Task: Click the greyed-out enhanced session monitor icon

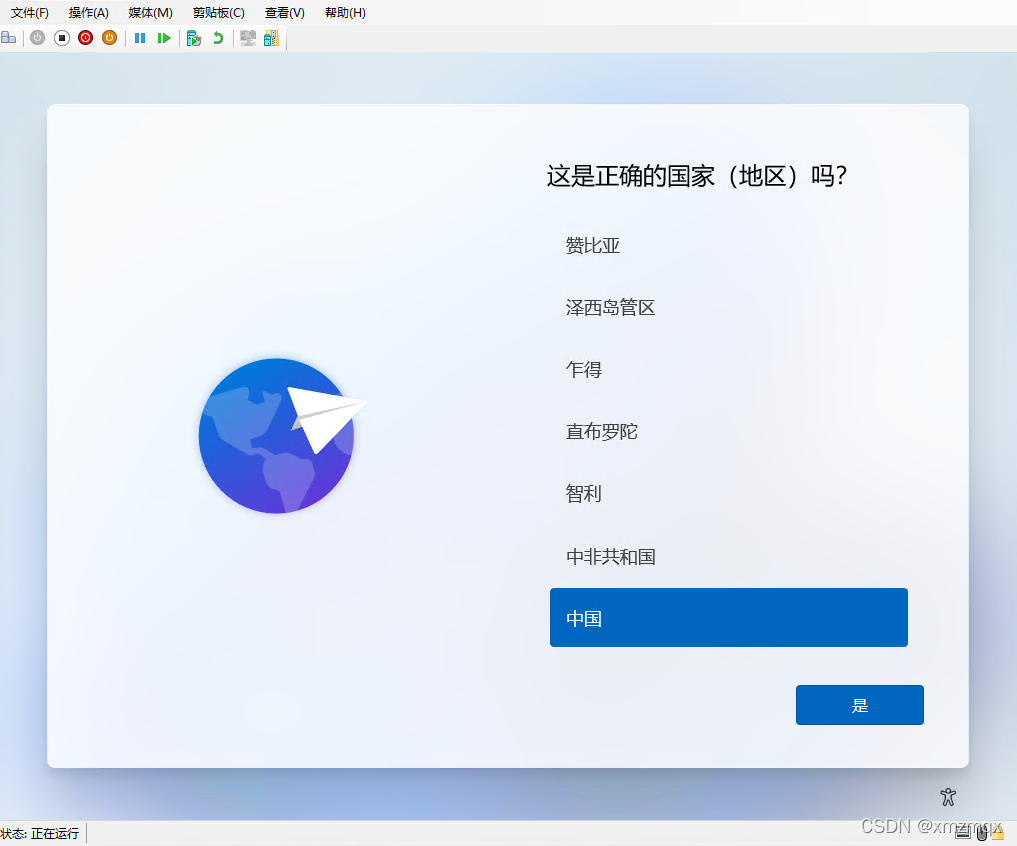Action: coord(248,38)
